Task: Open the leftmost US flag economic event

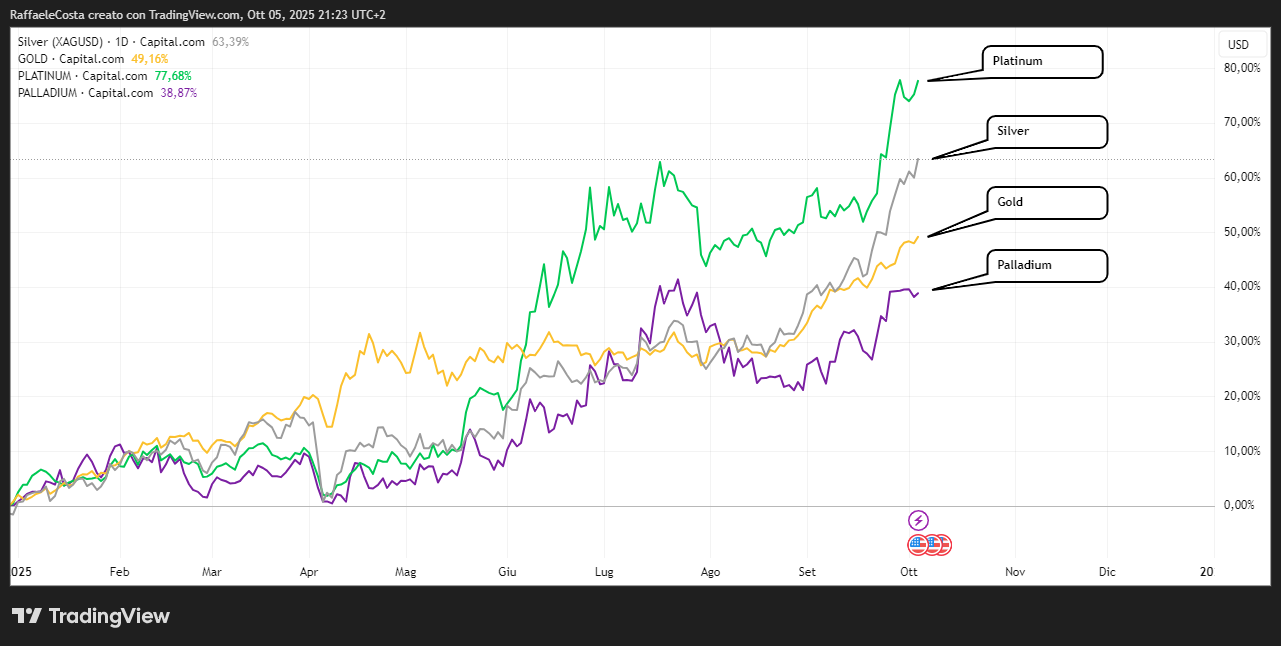Action: (918, 545)
